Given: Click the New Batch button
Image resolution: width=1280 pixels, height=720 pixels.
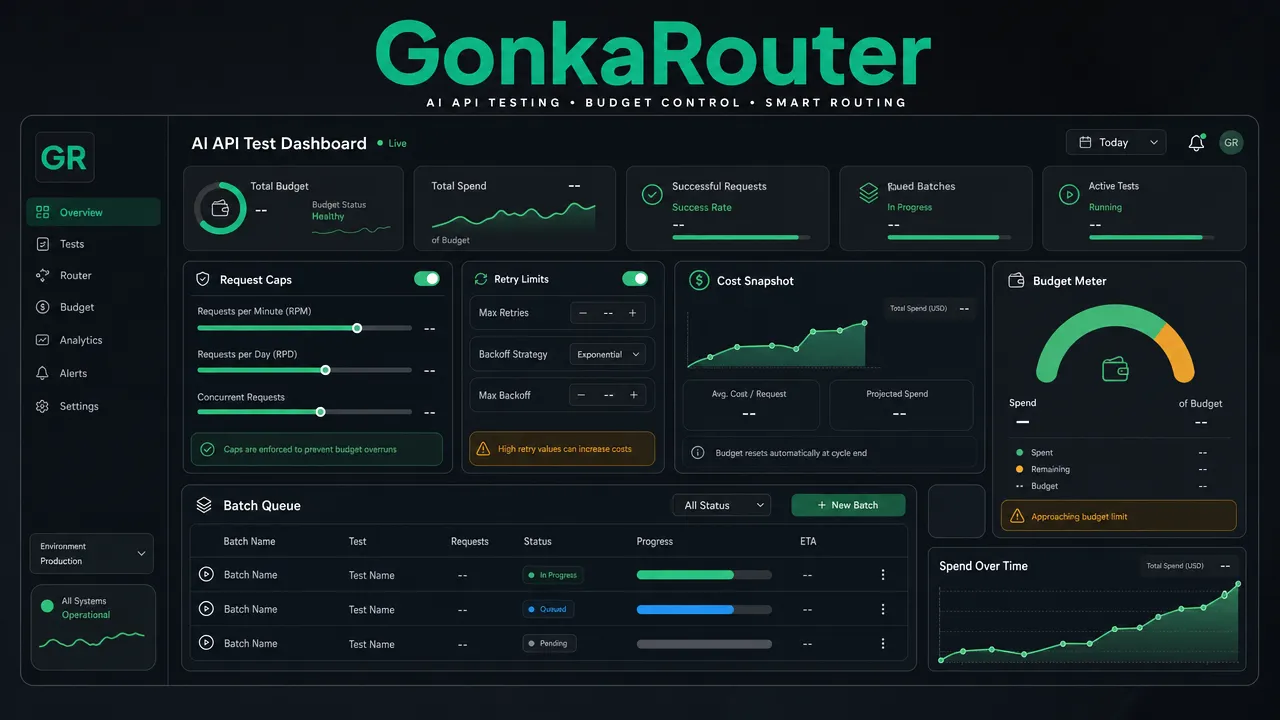Looking at the screenshot, I should [848, 505].
